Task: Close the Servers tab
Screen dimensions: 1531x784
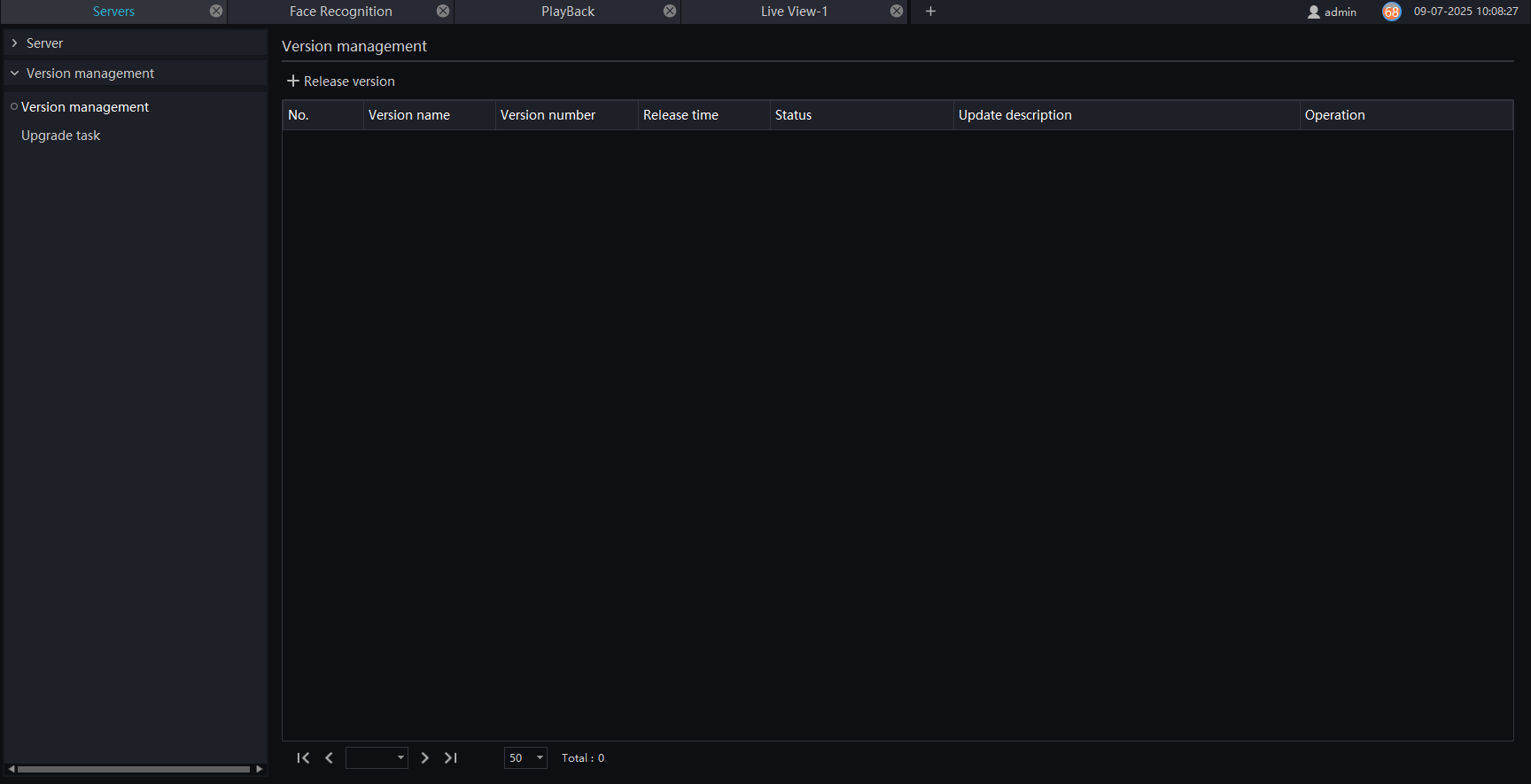Action: point(216,11)
